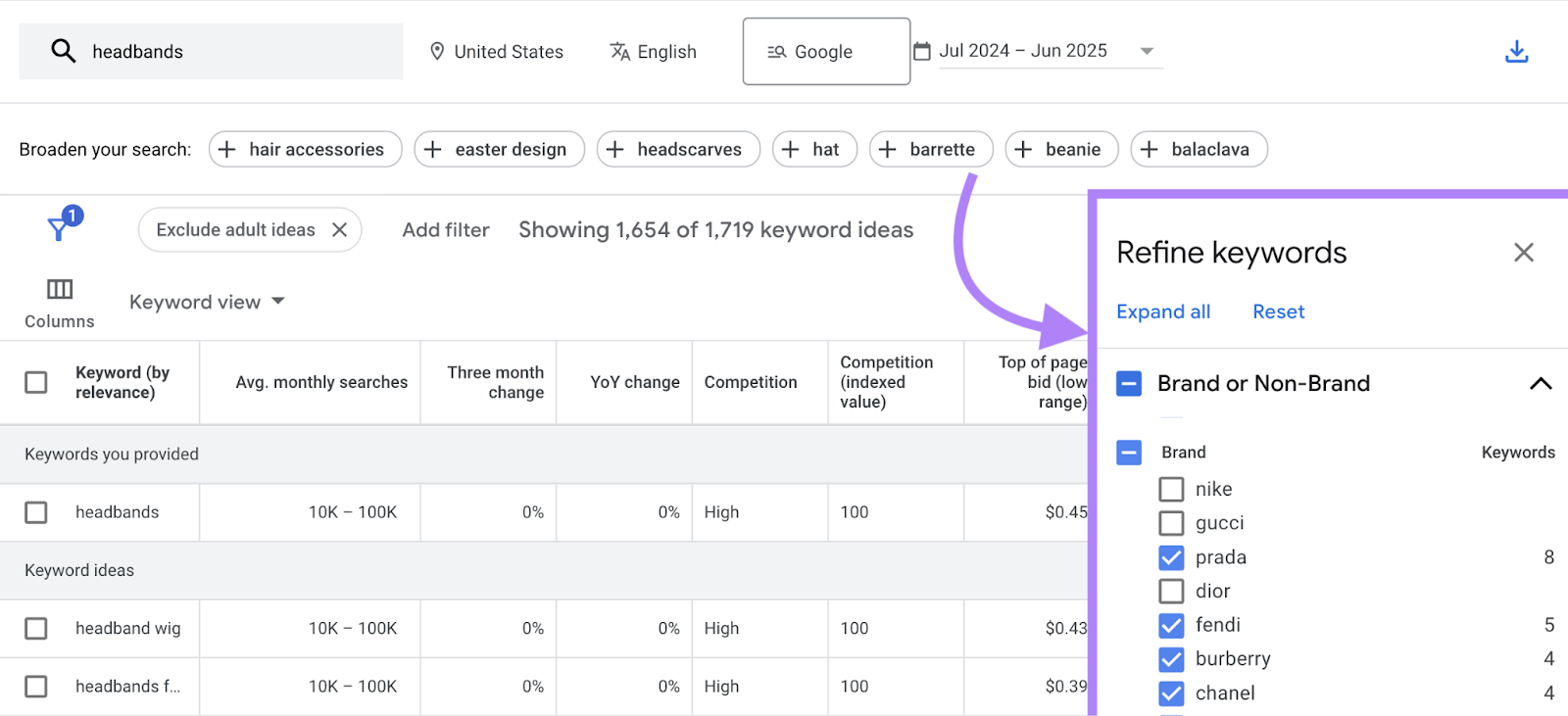1568x716 pixels.
Task: Click the United States location pin
Action: [x=437, y=52]
